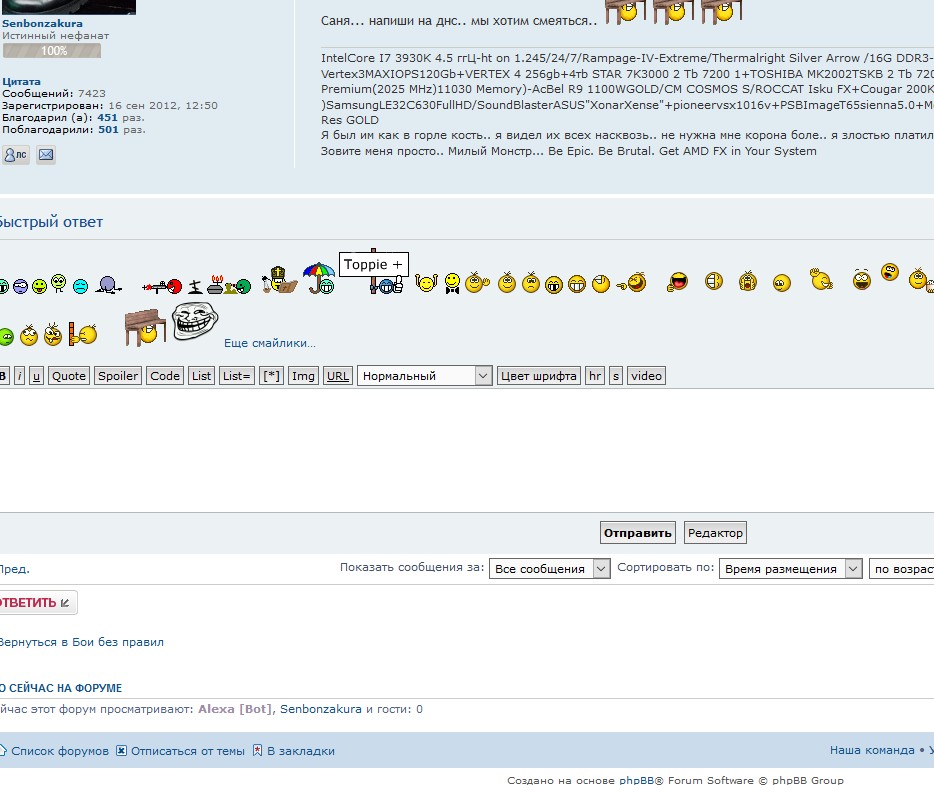This screenshot has width=934, height=785.
Task: Click the email envelope icon under Senbonzakura
Action: pyautogui.click(x=46, y=155)
